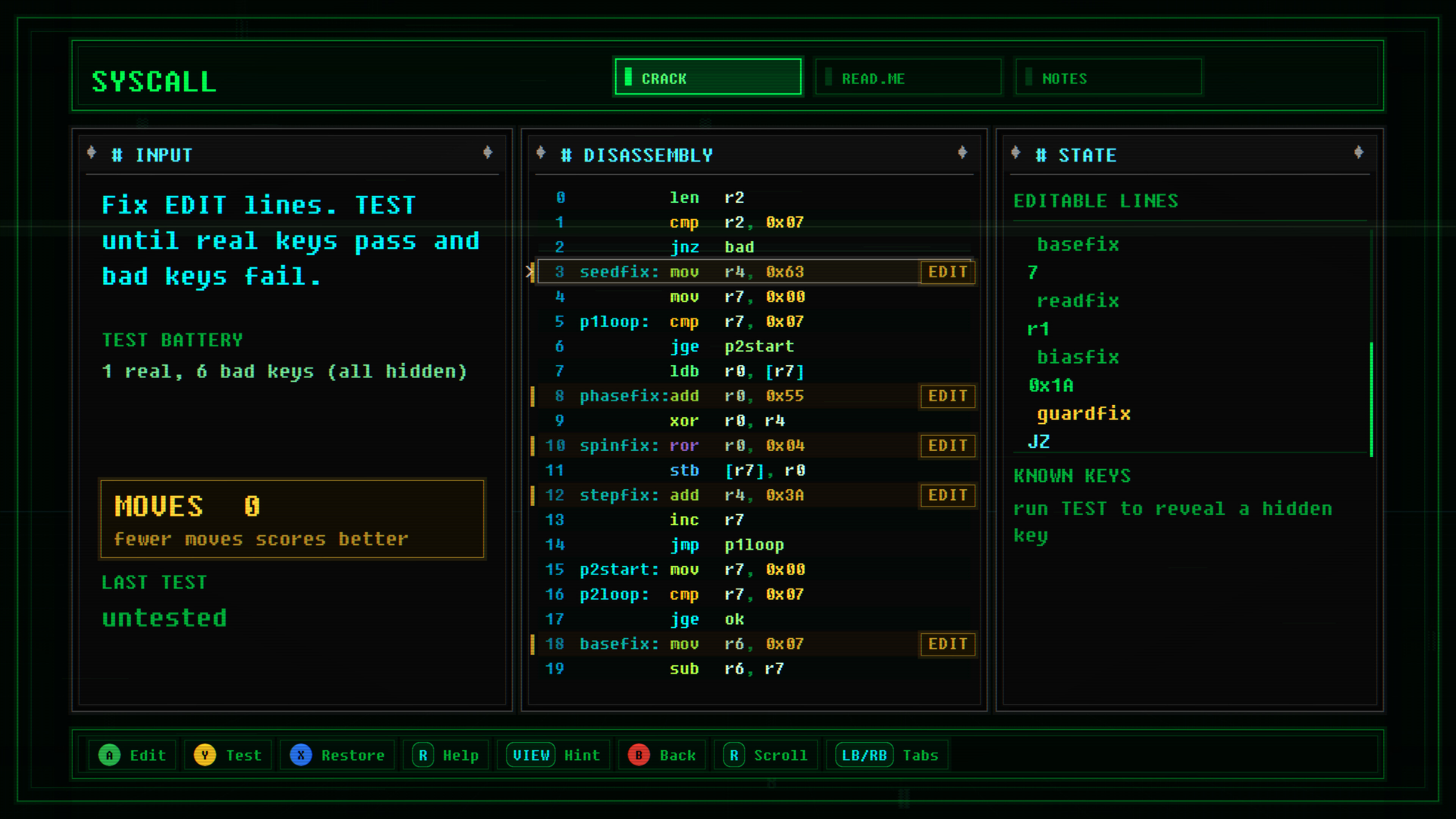Select the seedfix label on line 3

(620, 272)
